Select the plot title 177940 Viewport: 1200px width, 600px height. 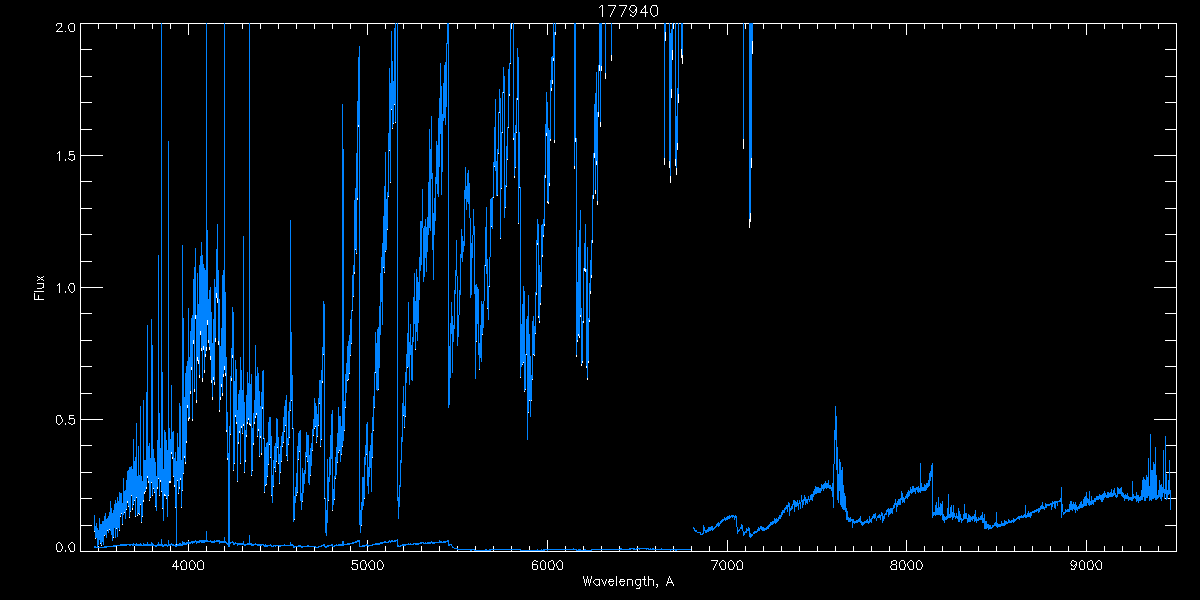pos(628,11)
